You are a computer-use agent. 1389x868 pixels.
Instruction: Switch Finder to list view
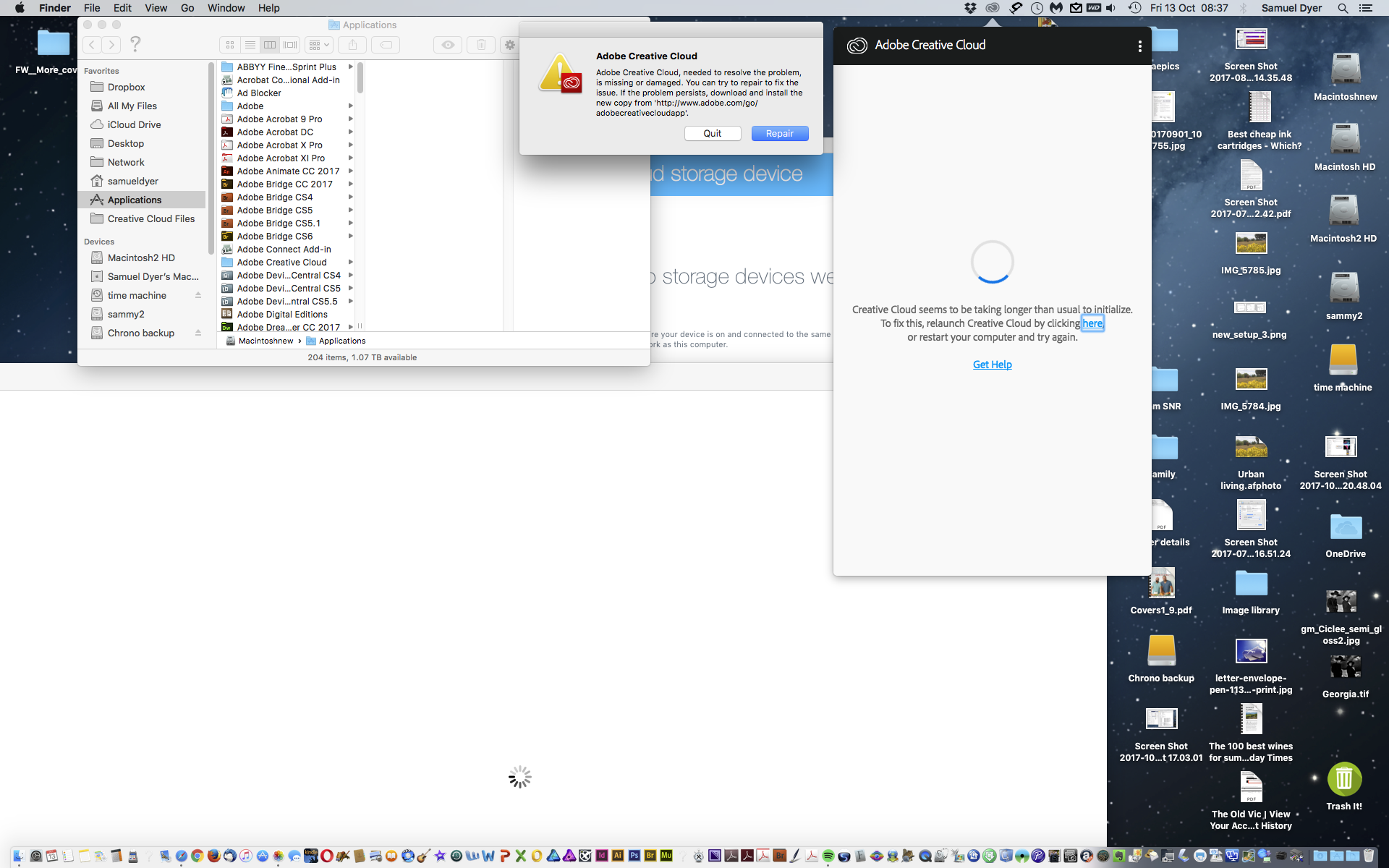[250, 45]
